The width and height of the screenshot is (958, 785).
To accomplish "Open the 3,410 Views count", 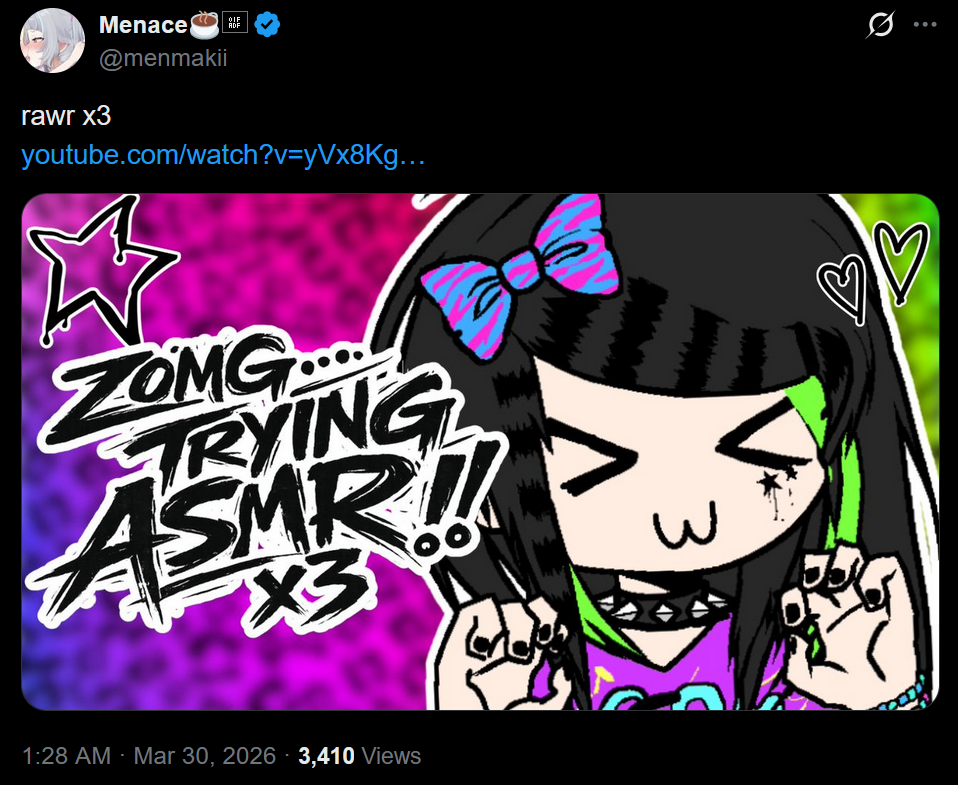I will coord(359,756).
